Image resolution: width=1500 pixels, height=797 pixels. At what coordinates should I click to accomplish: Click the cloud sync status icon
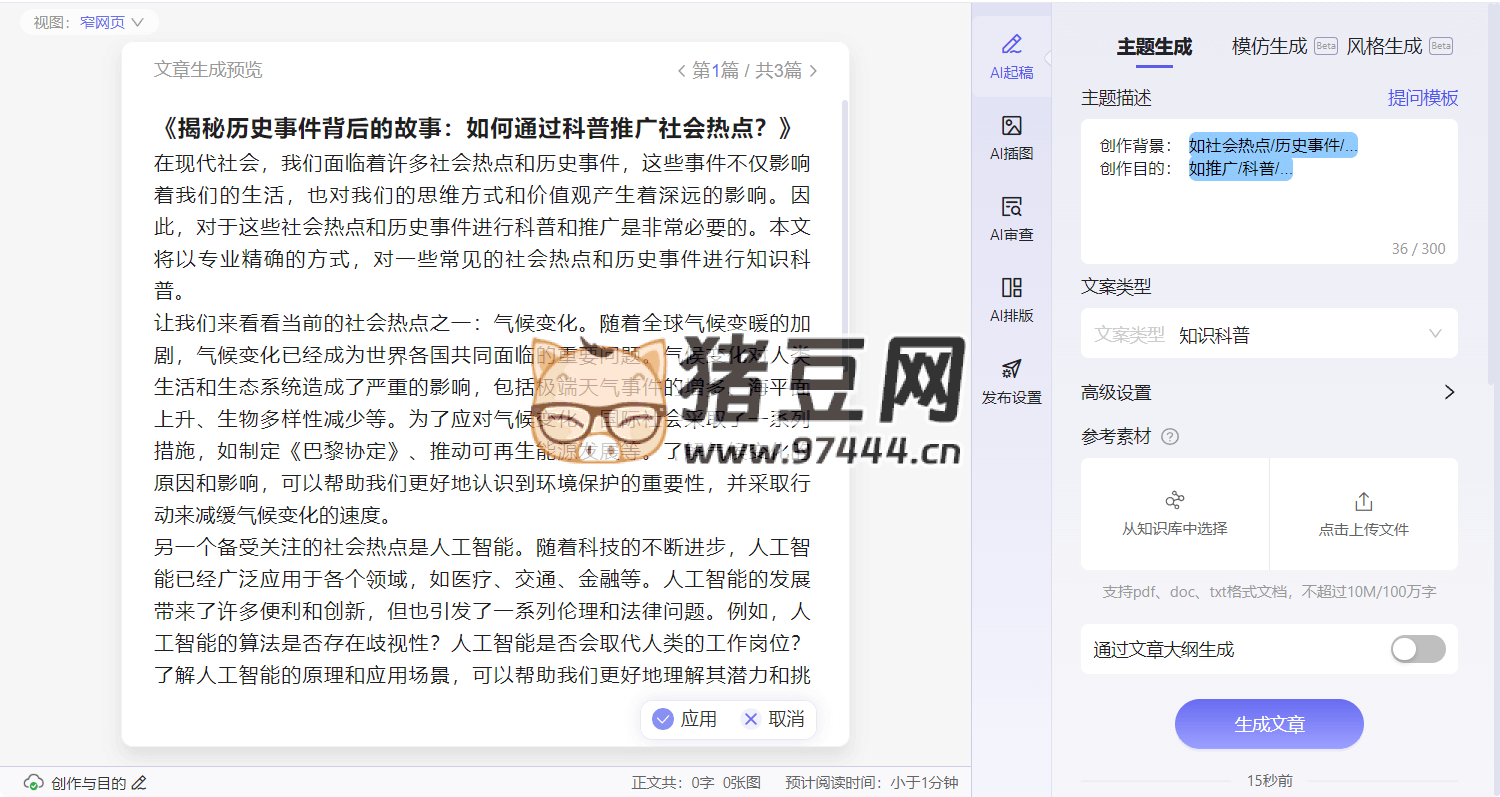pos(34,783)
